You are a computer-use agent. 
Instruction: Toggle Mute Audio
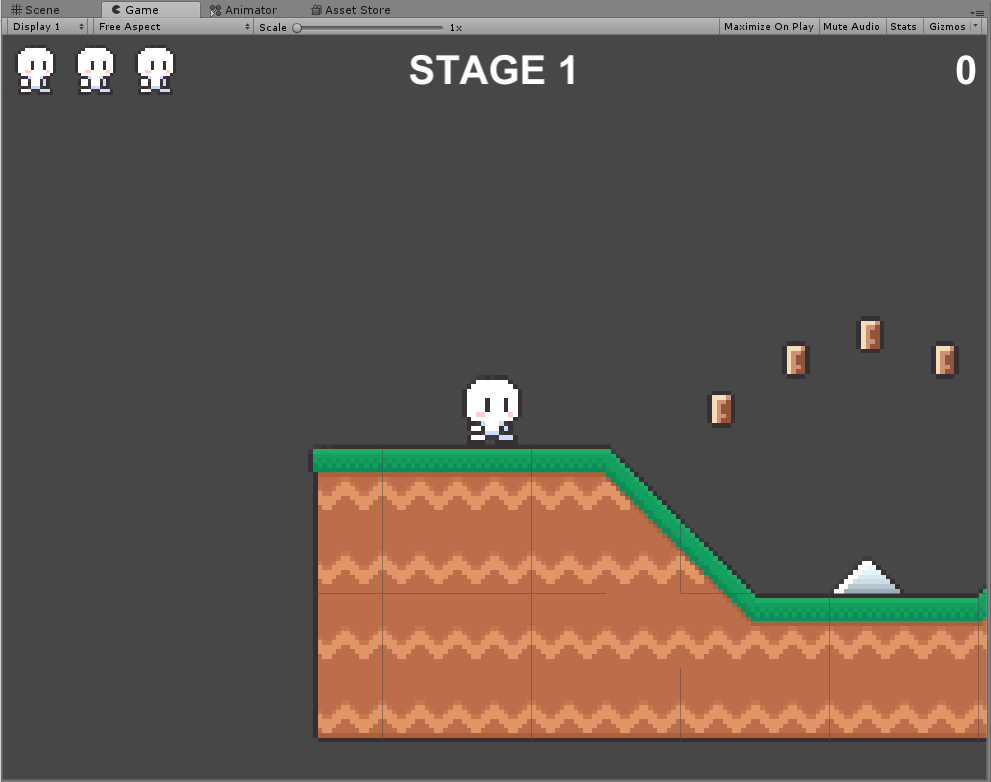[851, 27]
